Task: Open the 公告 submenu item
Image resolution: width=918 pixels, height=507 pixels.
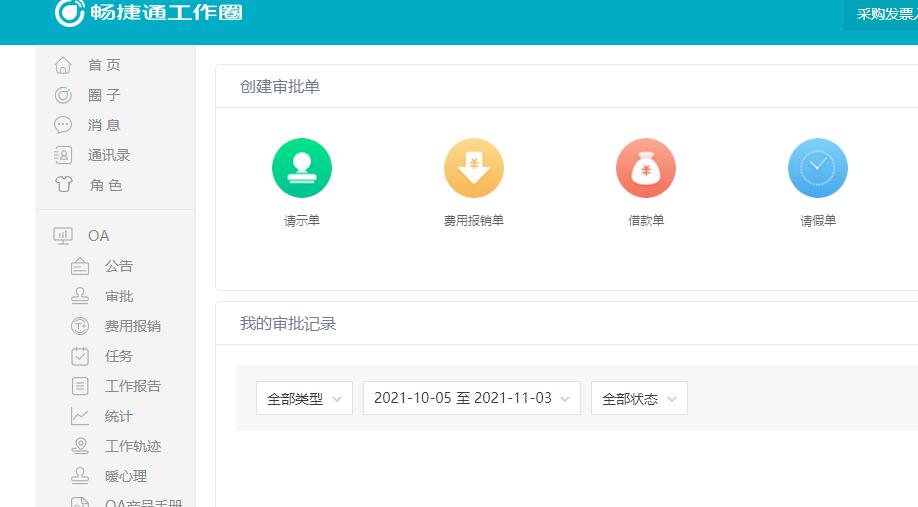Action: [119, 266]
